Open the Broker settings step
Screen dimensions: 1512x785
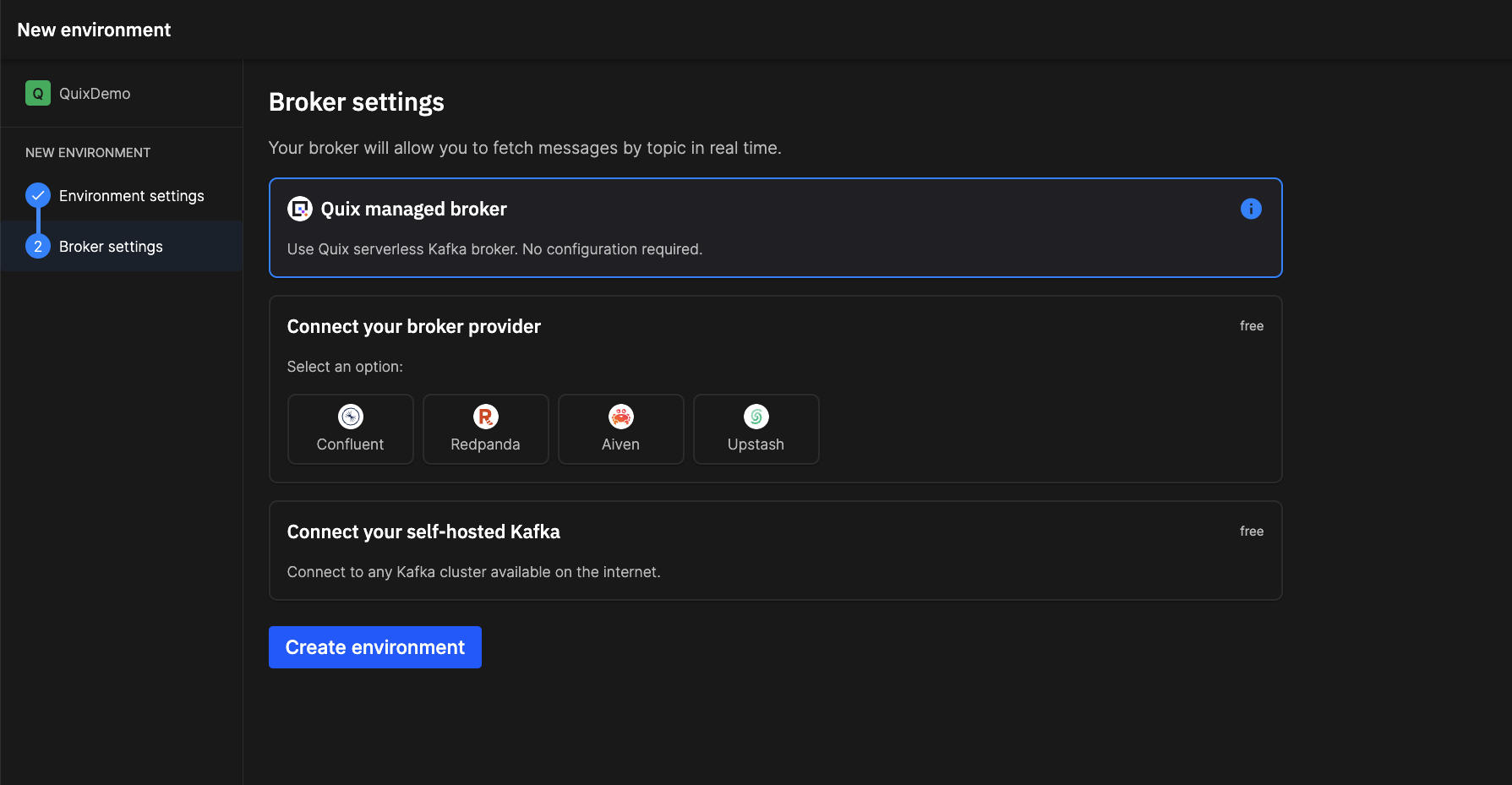click(111, 247)
